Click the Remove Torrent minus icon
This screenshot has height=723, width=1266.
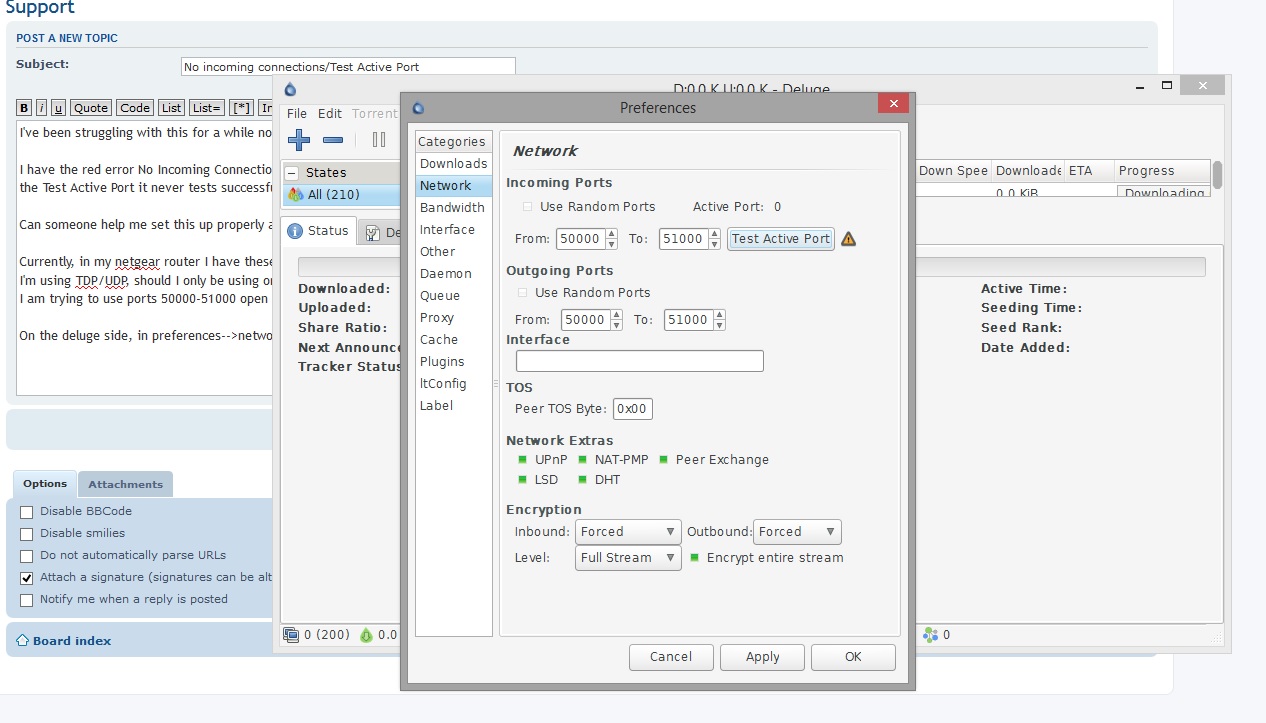pos(334,140)
